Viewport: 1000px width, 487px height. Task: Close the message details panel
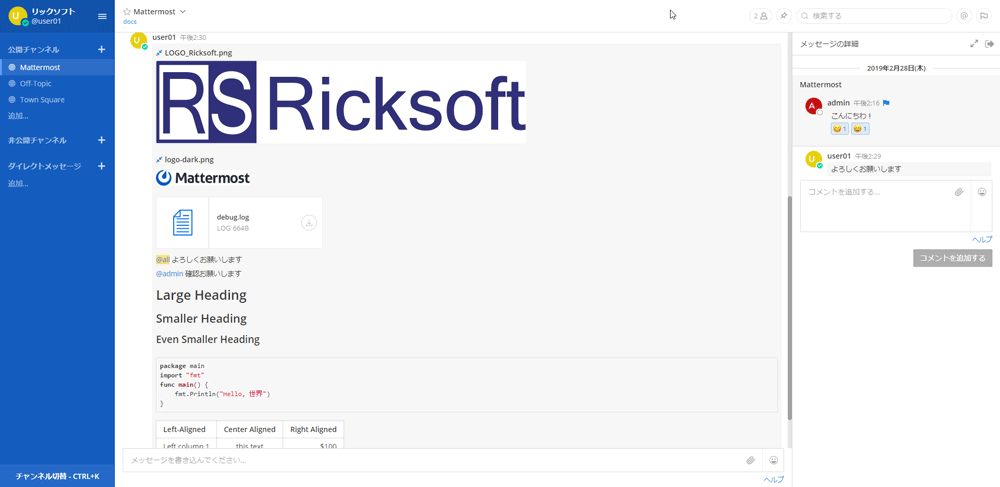click(x=990, y=44)
